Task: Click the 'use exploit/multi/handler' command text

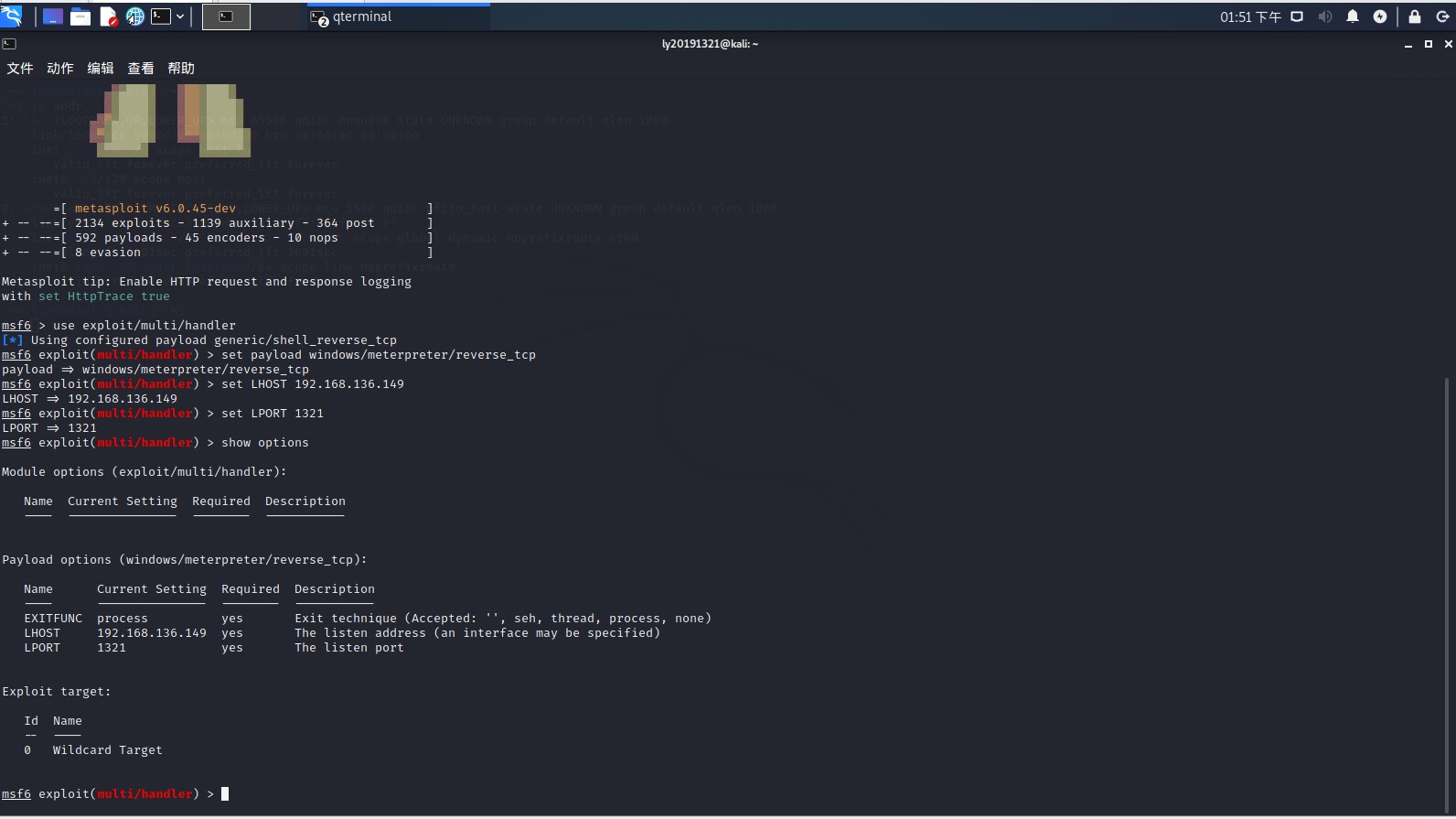Action: pos(145,326)
